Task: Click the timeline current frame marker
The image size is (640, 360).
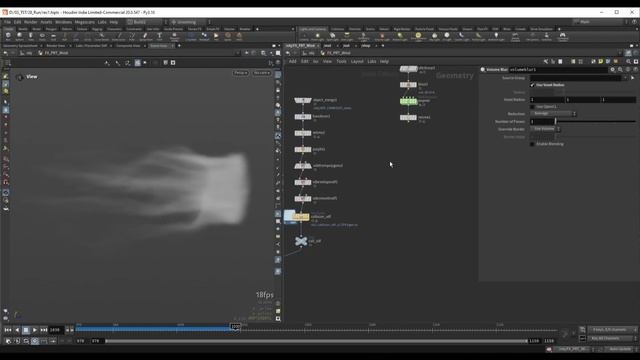Action: 236,327
